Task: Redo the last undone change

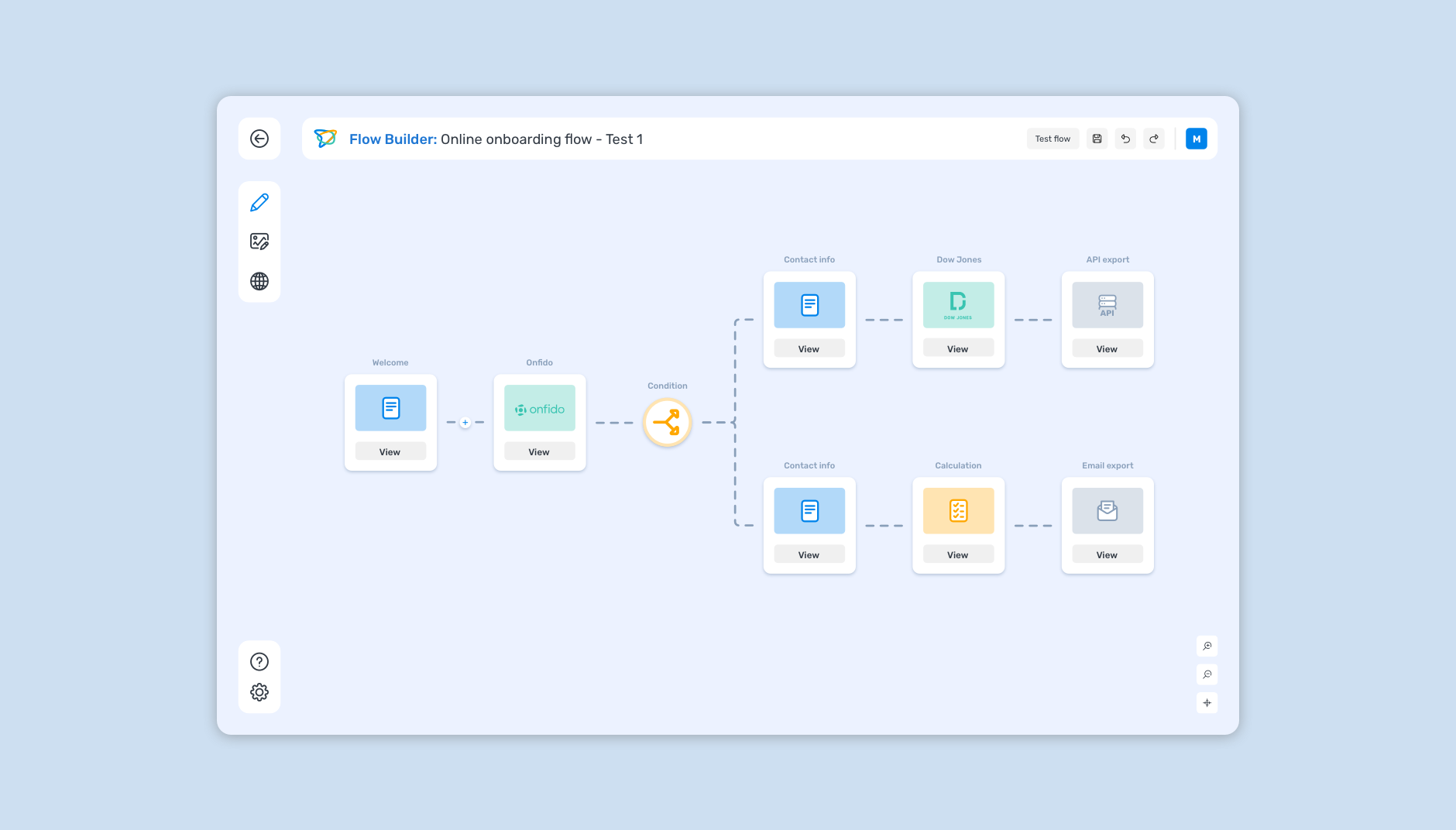Action: [1154, 139]
